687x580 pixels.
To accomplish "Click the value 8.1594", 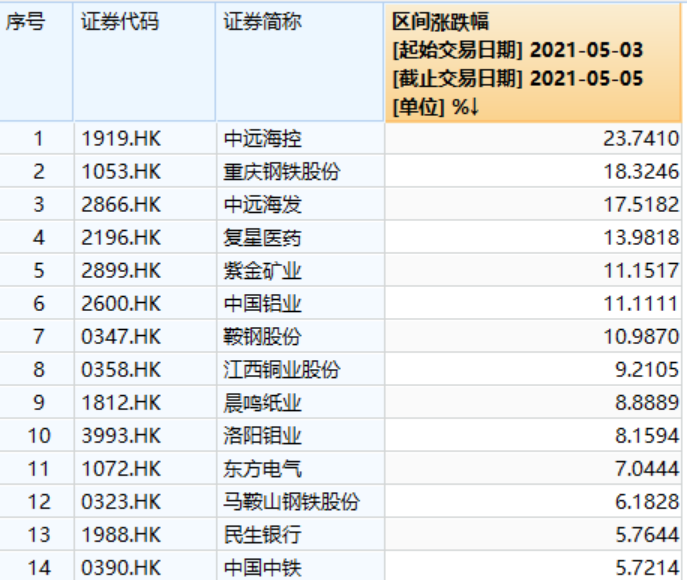I will pyautogui.click(x=647, y=436).
